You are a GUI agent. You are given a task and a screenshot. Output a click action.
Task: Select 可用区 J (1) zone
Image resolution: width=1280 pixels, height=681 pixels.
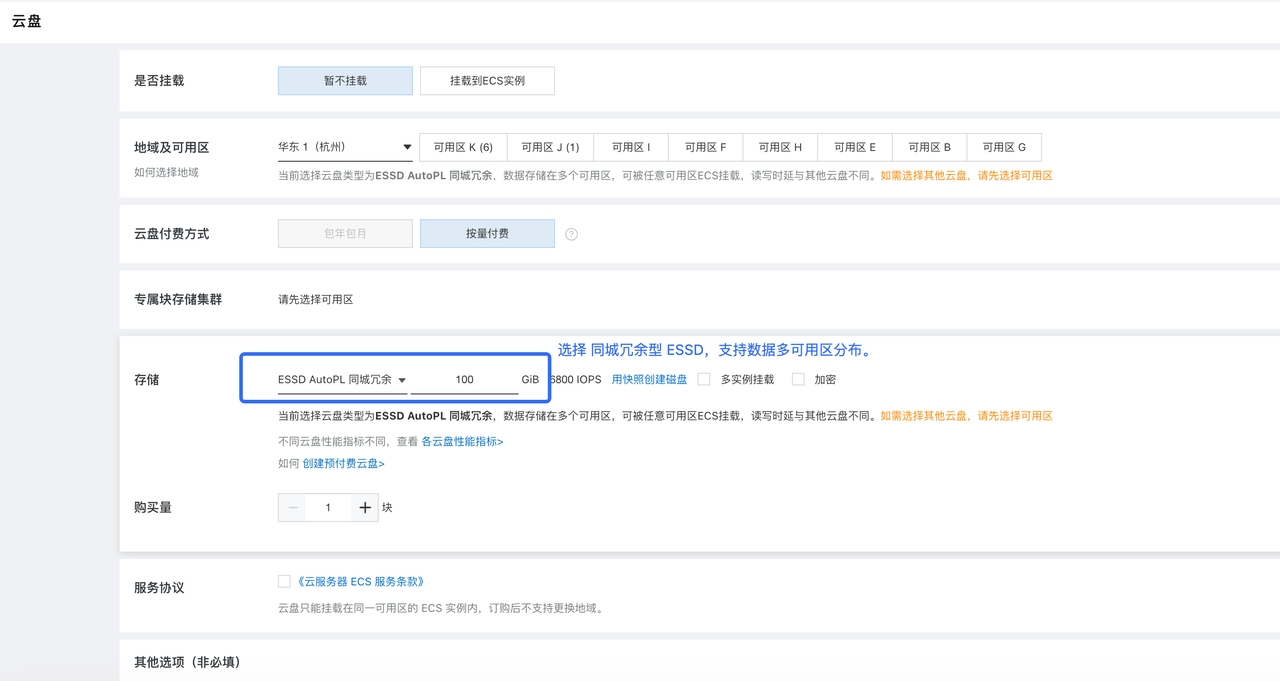pyautogui.click(x=550, y=147)
